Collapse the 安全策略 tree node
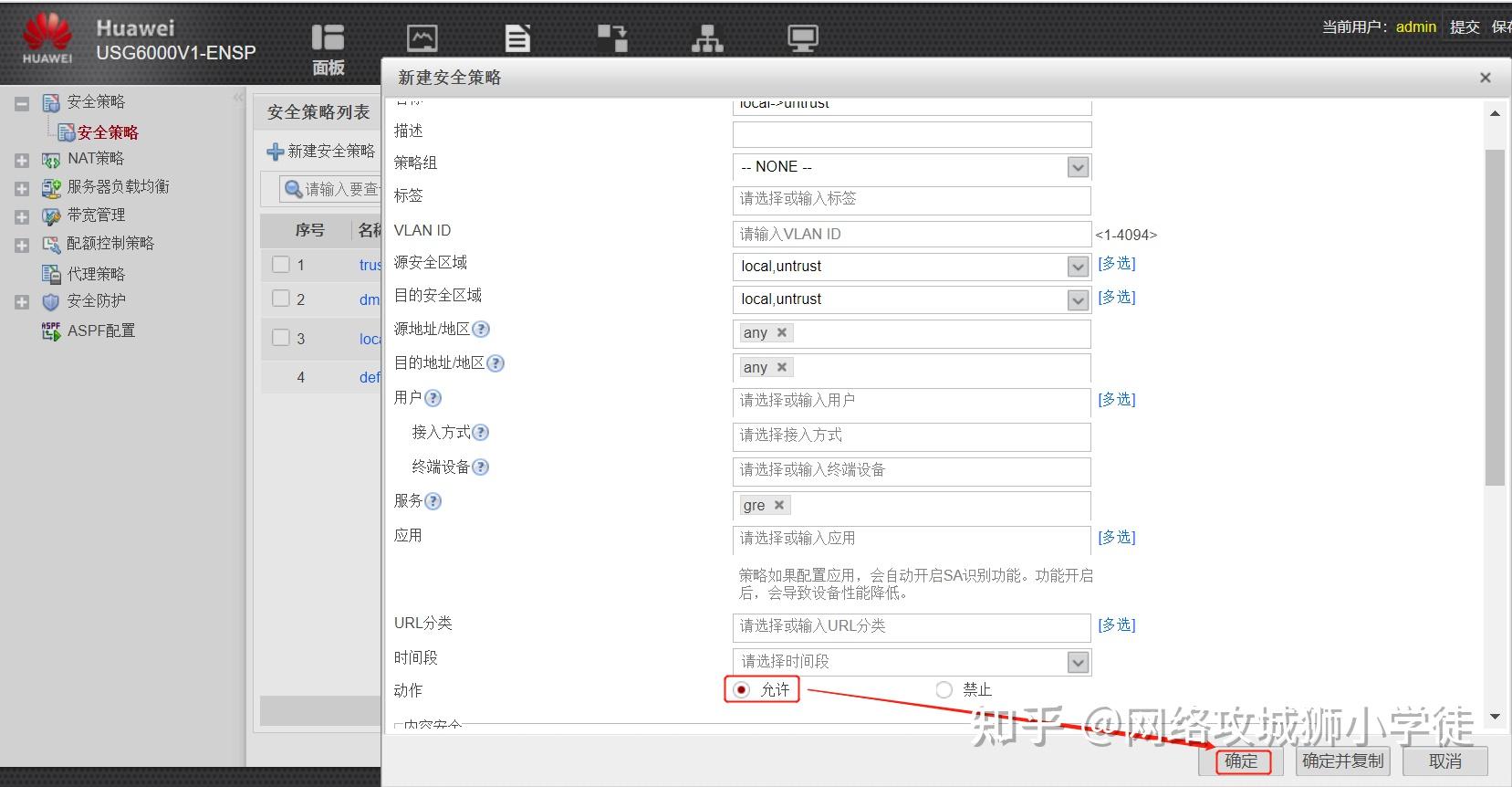This screenshot has height=787, width=1512. 22,103
